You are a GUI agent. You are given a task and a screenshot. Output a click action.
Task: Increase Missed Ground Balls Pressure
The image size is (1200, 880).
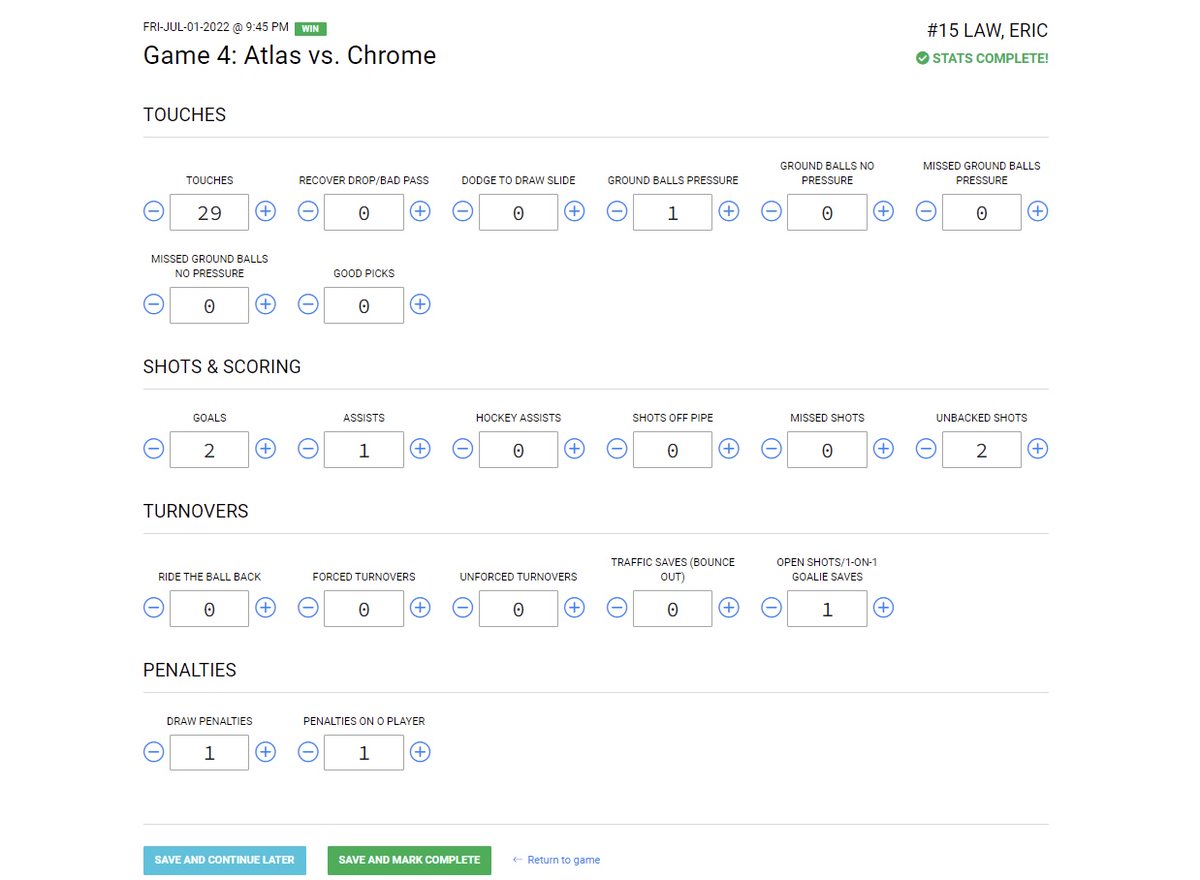pos(1038,211)
